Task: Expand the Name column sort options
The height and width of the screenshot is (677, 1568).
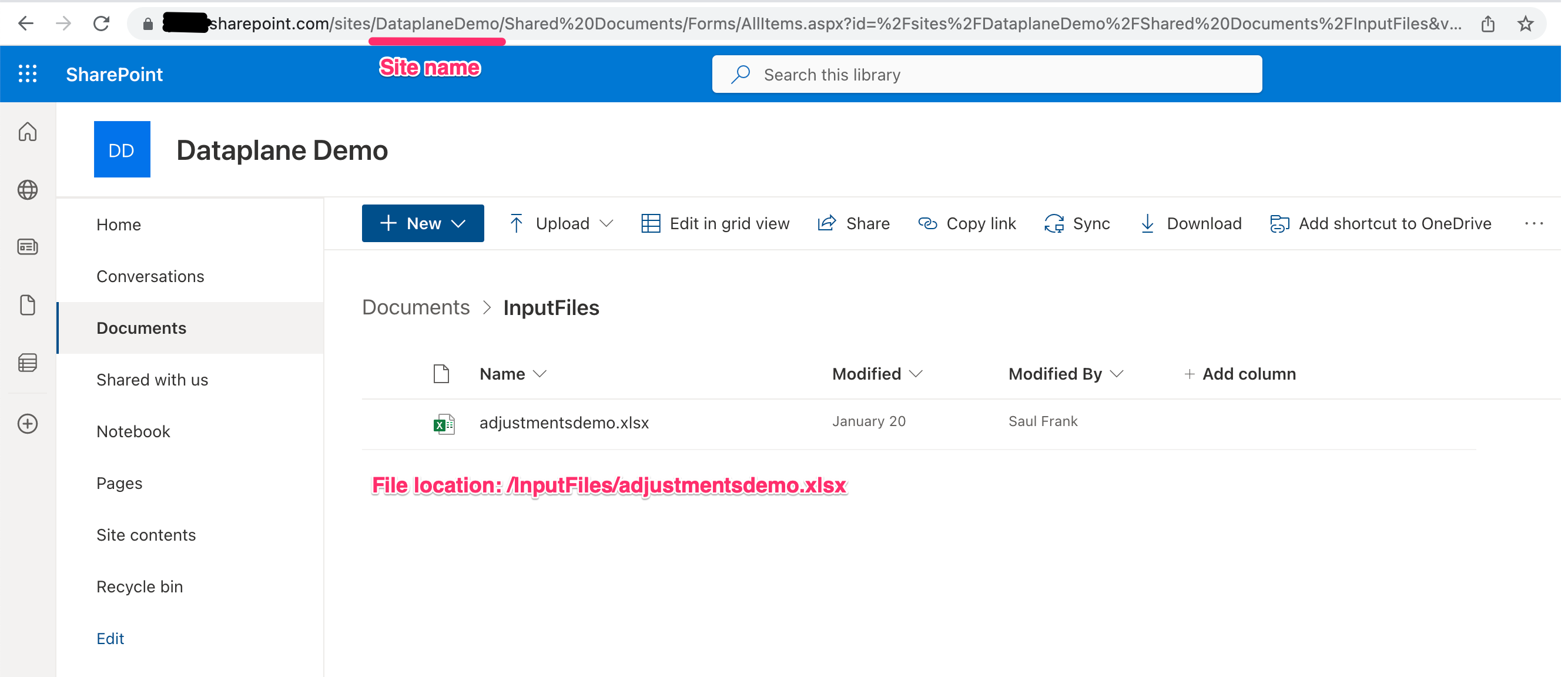Action: (544, 373)
